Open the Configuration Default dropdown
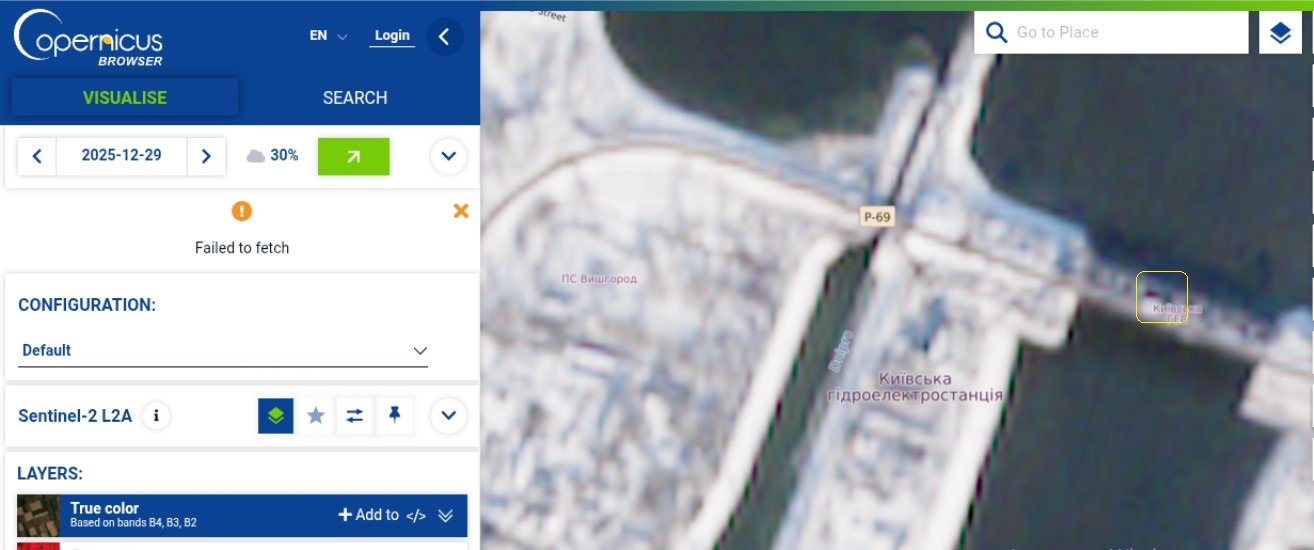 [224, 351]
